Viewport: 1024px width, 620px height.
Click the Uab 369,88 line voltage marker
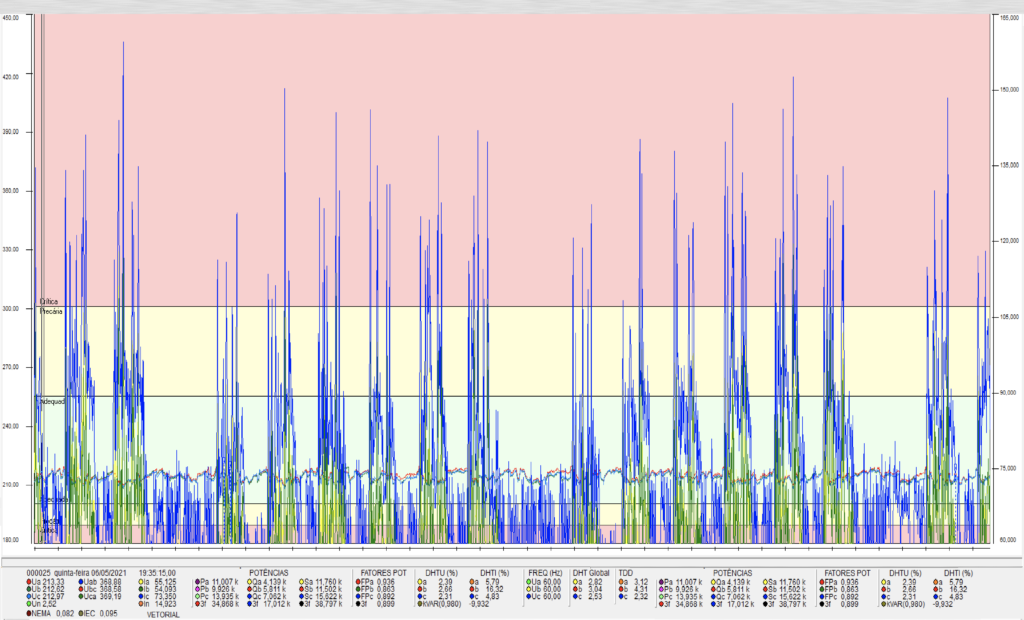81,581
